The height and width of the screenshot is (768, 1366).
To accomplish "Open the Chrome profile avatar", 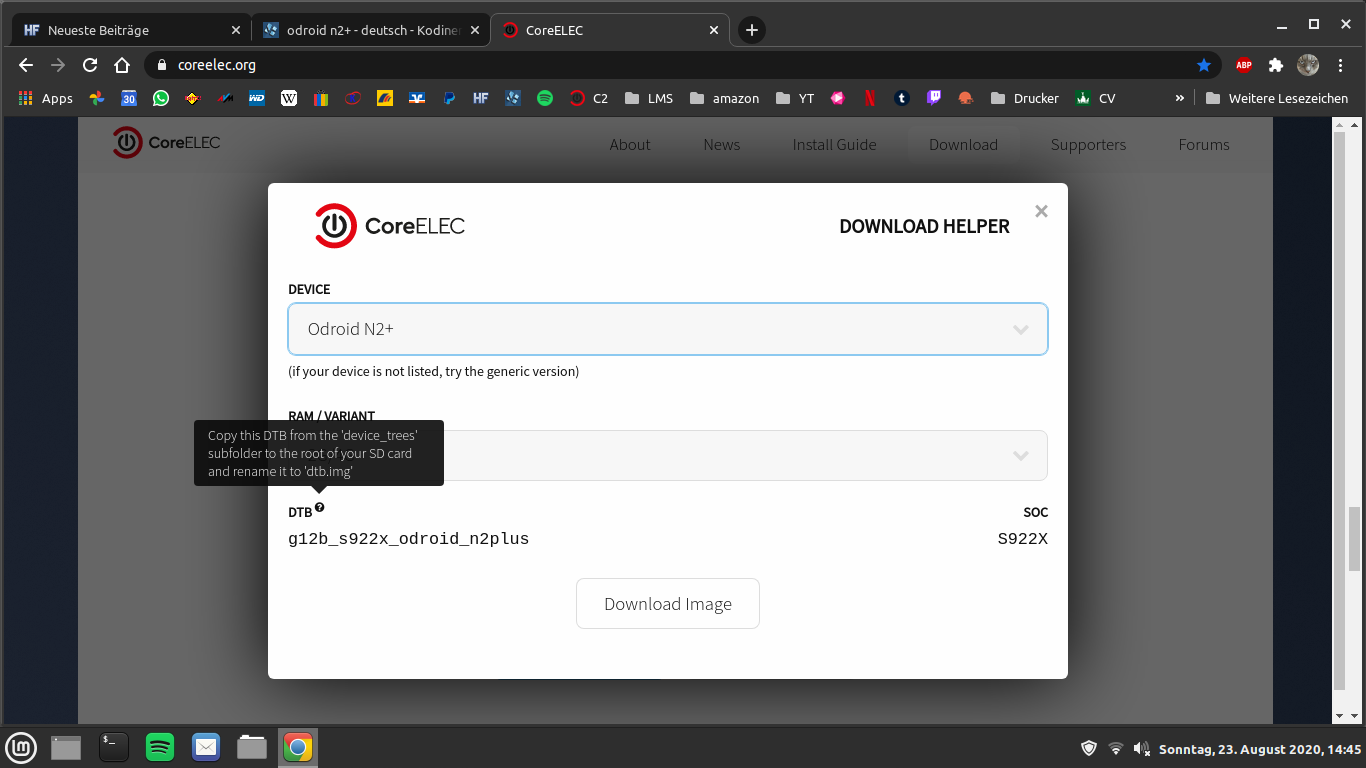I will click(1308, 65).
